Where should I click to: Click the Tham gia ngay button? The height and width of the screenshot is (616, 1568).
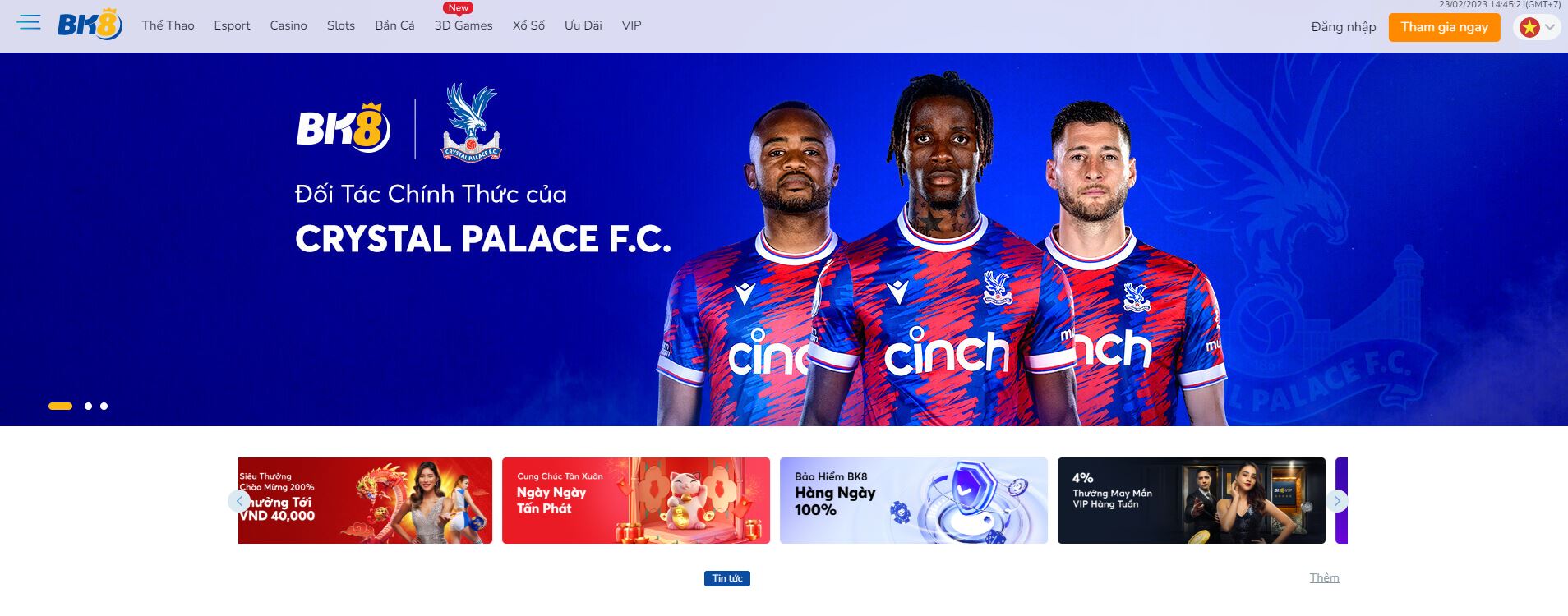1444,27
